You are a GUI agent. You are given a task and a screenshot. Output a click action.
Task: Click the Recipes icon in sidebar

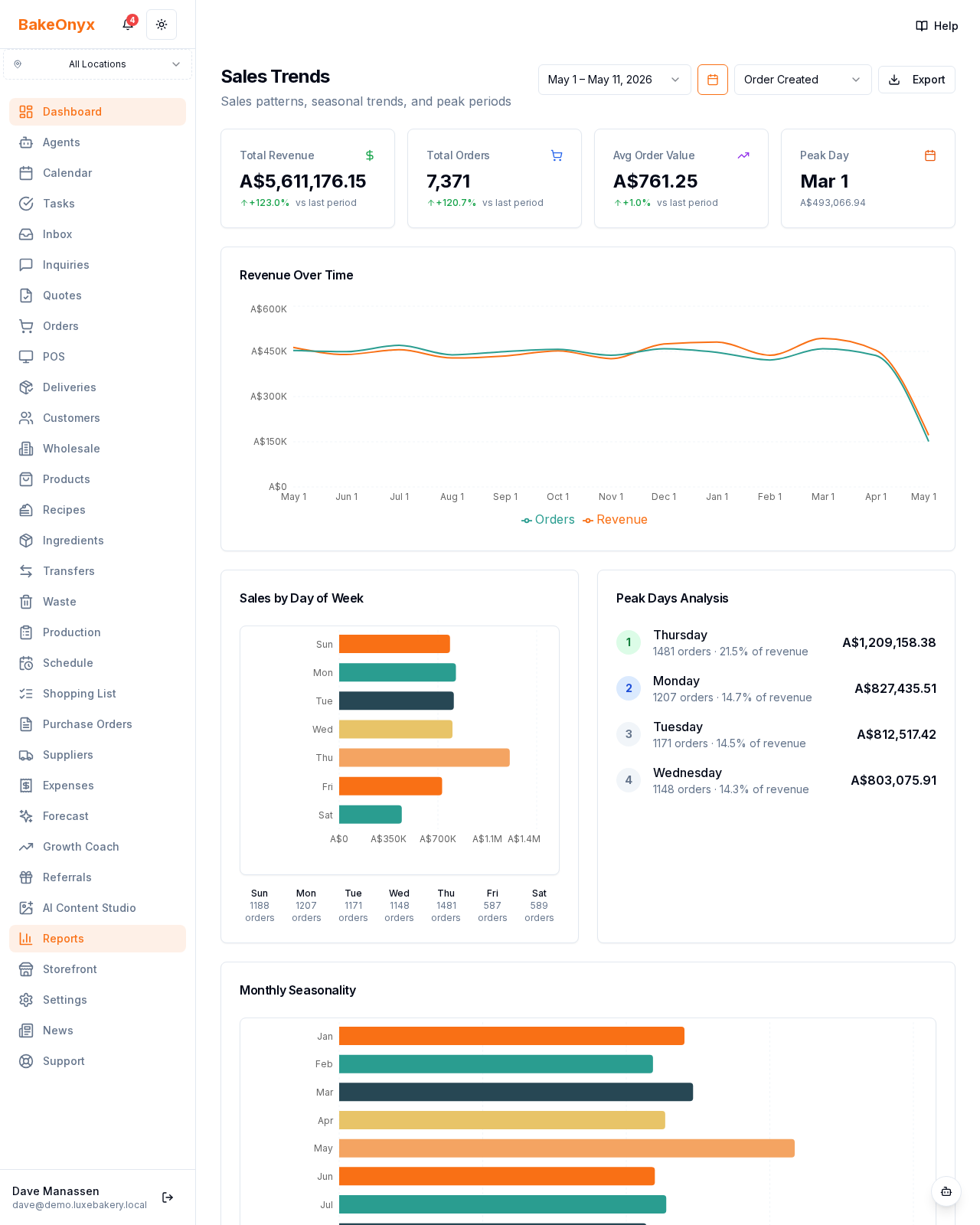pyautogui.click(x=26, y=510)
